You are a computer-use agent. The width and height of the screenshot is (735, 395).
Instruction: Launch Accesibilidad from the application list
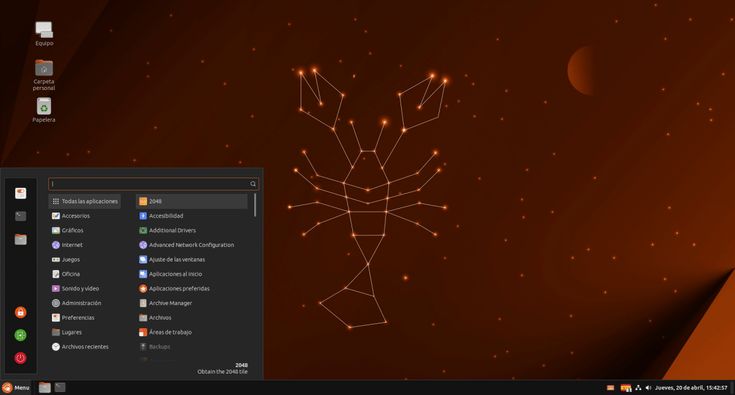pyautogui.click(x=192, y=216)
